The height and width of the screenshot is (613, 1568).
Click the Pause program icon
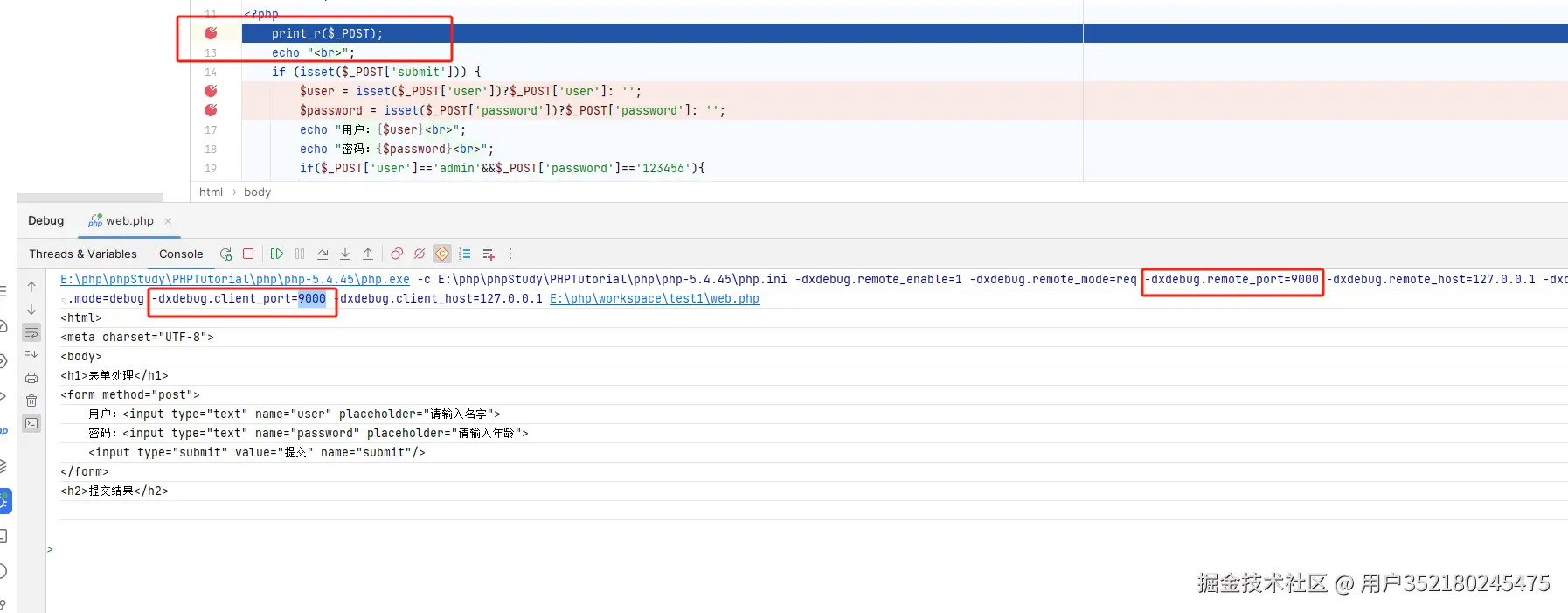click(x=300, y=254)
